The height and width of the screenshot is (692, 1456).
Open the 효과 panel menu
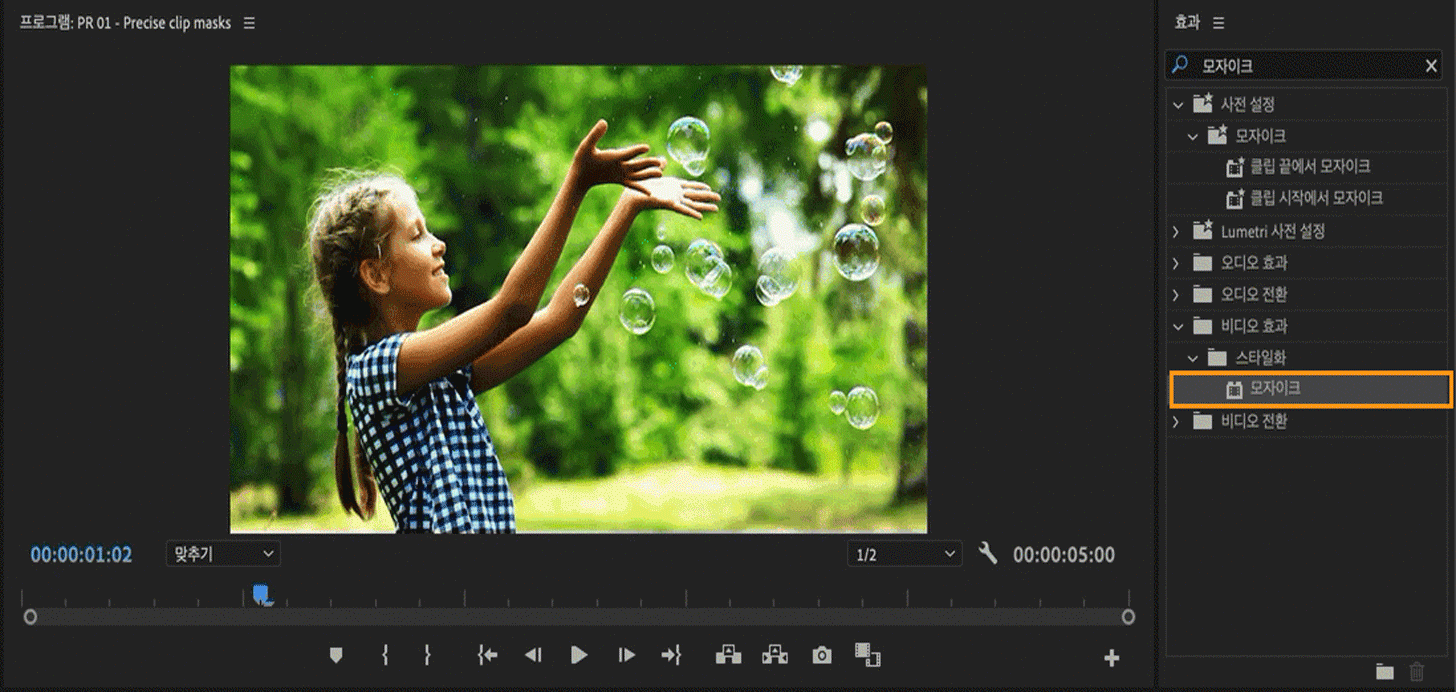(1218, 23)
